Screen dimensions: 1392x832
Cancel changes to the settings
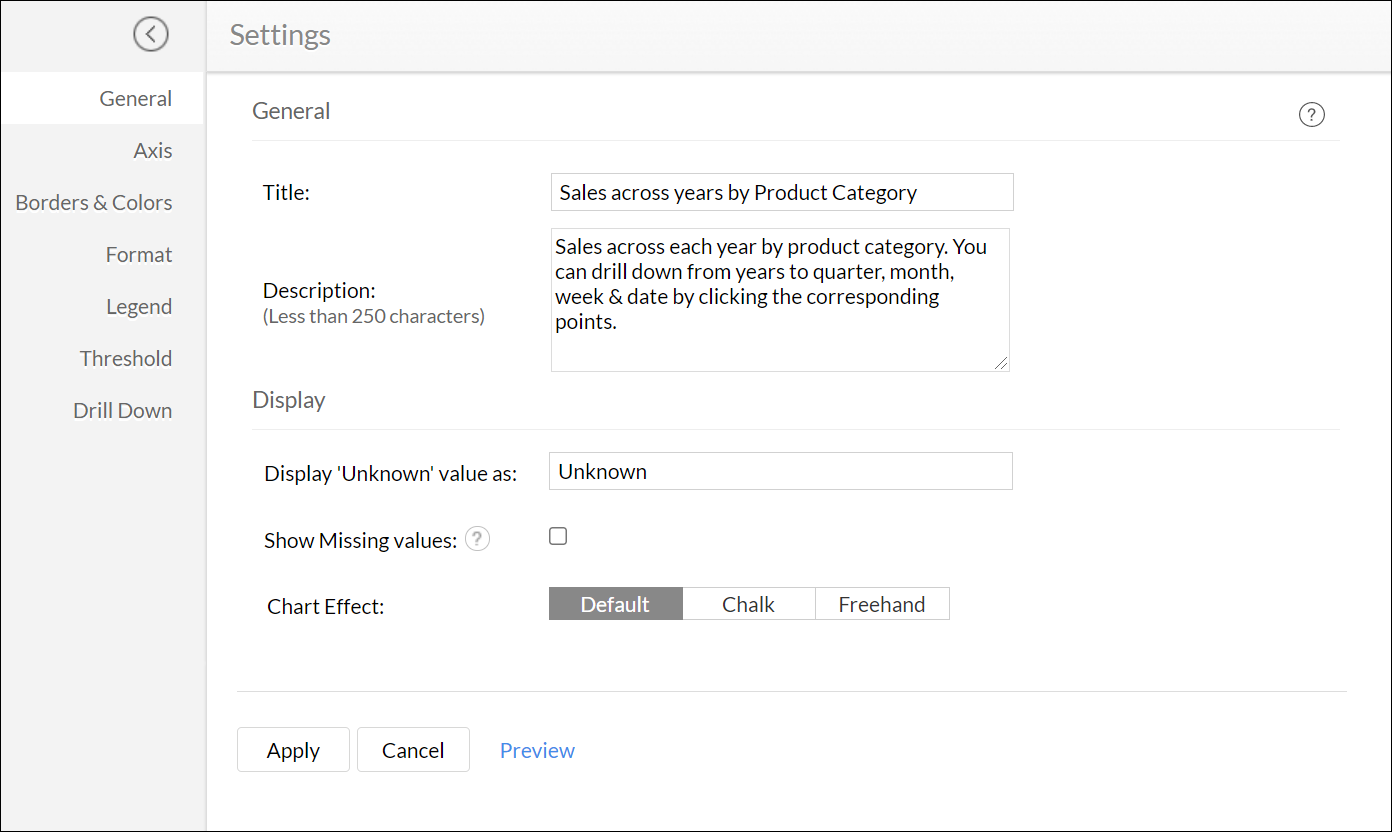click(413, 750)
